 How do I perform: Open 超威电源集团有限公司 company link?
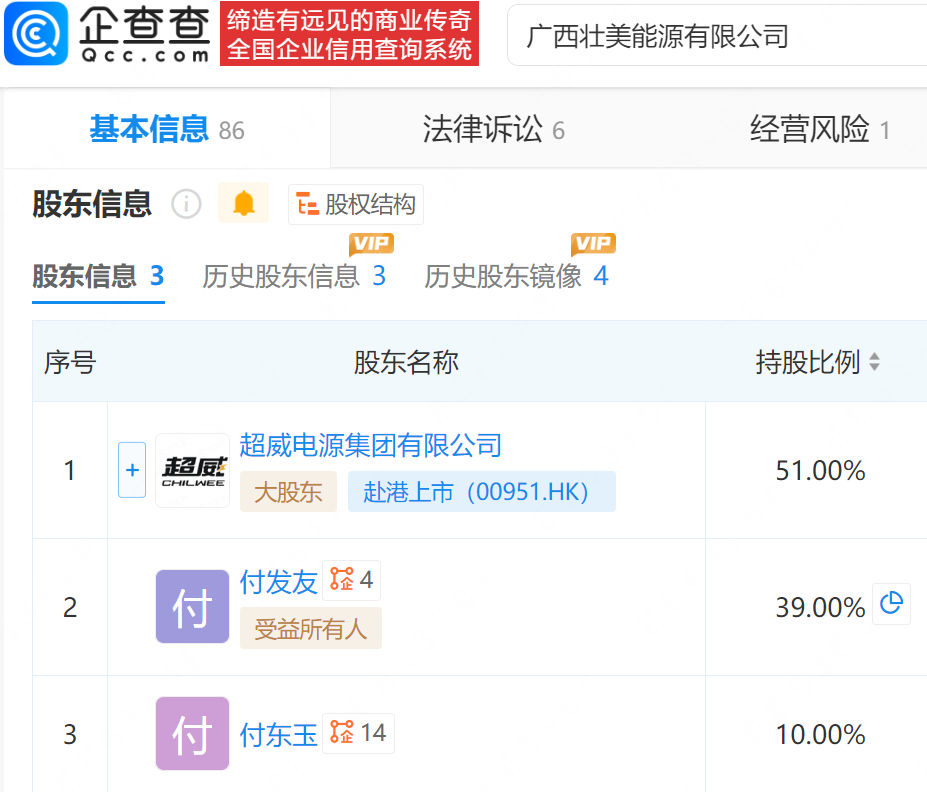point(370,445)
